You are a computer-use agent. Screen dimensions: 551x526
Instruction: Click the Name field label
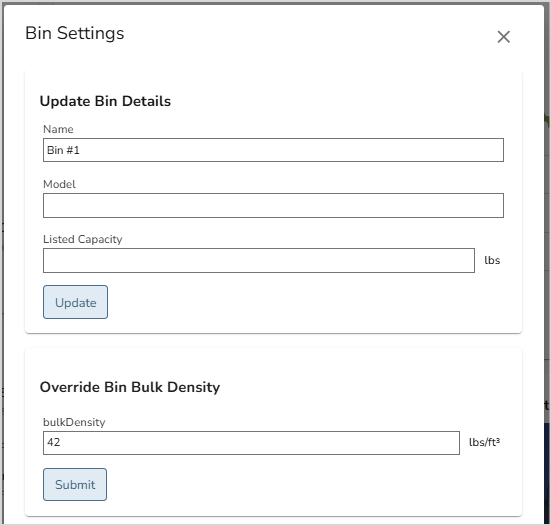(x=58, y=129)
